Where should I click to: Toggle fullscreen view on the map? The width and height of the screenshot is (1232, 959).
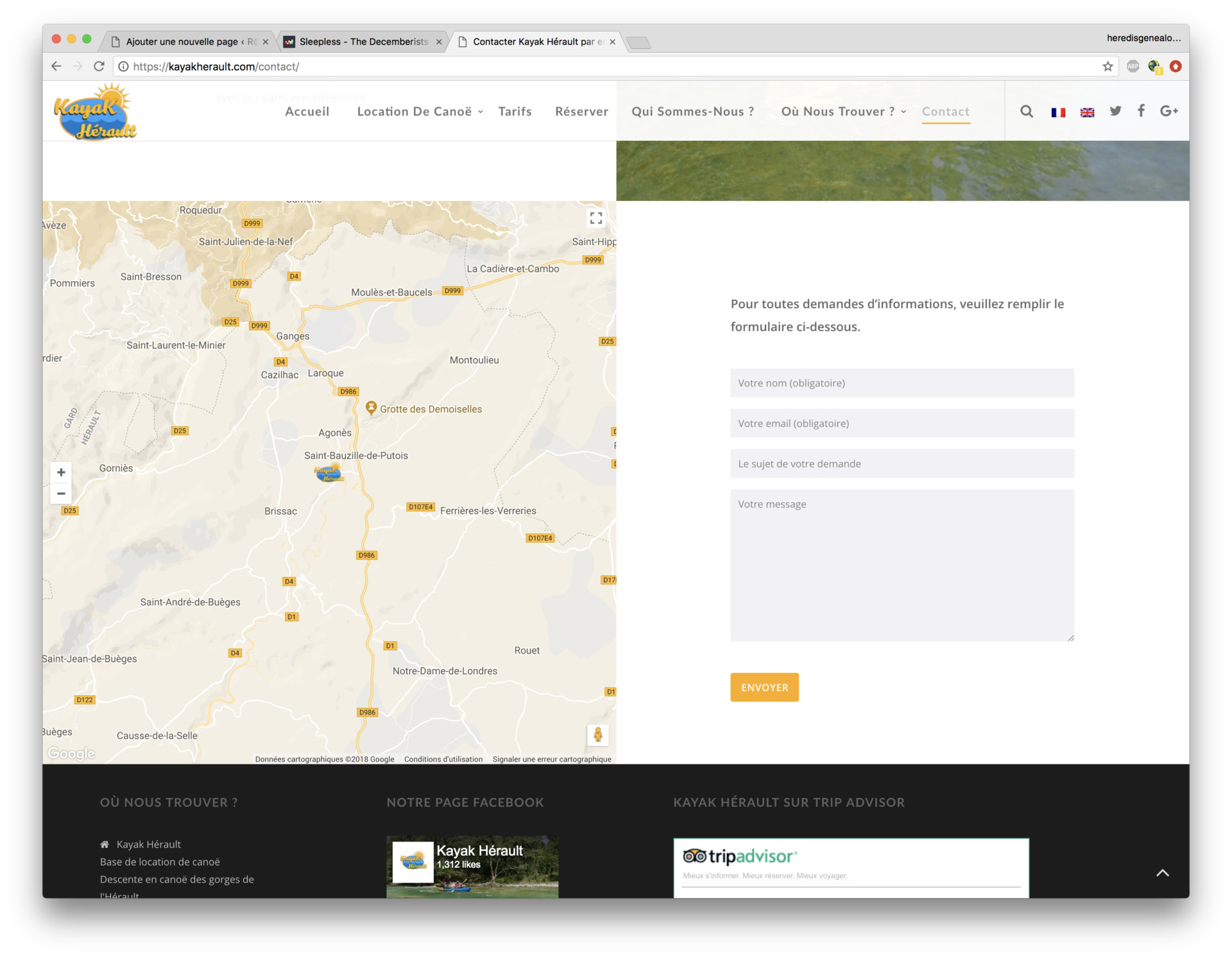[x=596, y=218]
